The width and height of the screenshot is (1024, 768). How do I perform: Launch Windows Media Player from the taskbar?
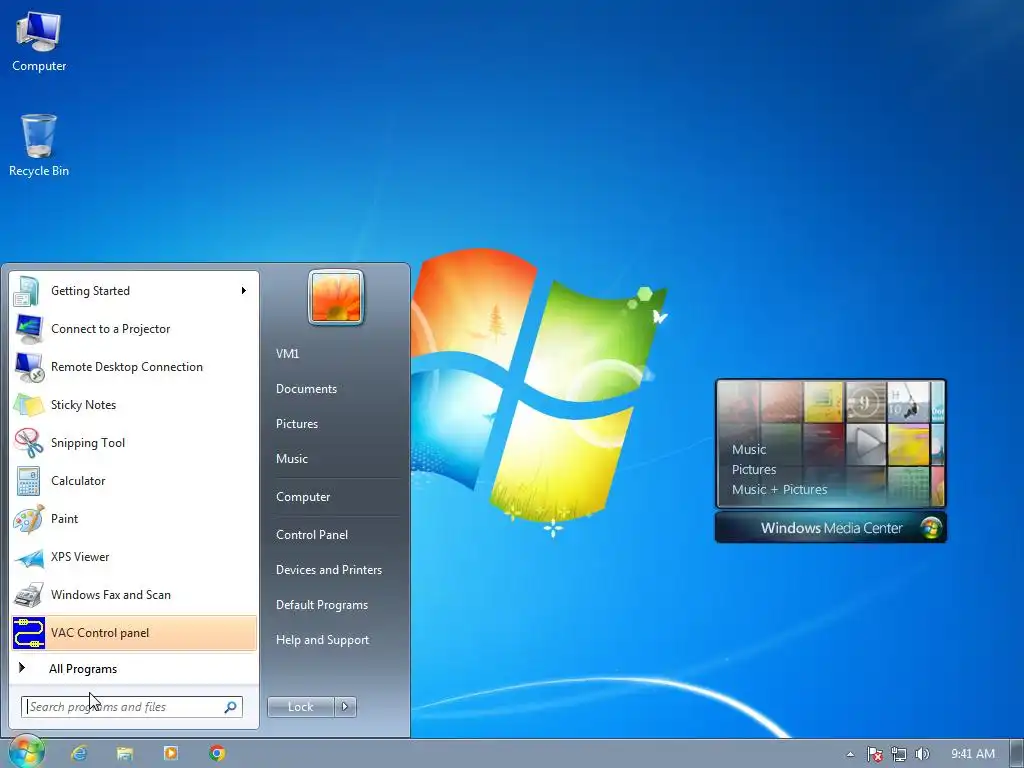click(170, 754)
